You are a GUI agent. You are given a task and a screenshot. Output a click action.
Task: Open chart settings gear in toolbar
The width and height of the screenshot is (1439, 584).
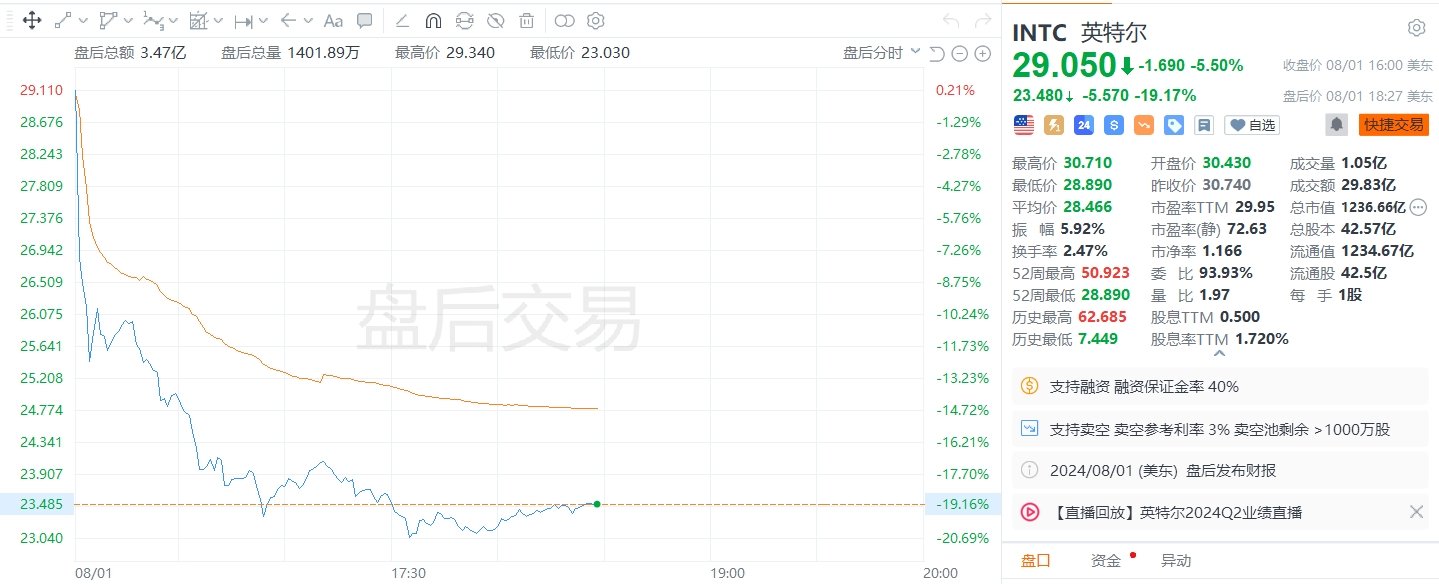tap(596, 20)
